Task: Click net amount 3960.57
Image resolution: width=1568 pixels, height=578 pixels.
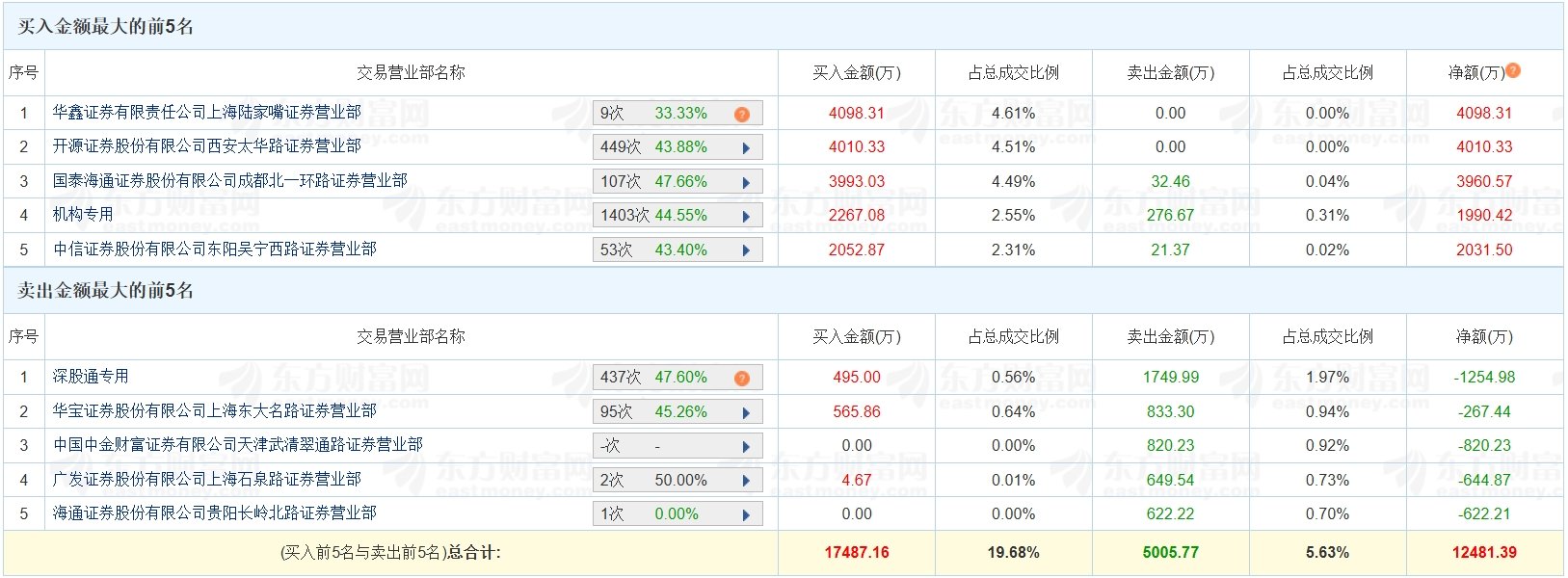Action: (x=1485, y=181)
